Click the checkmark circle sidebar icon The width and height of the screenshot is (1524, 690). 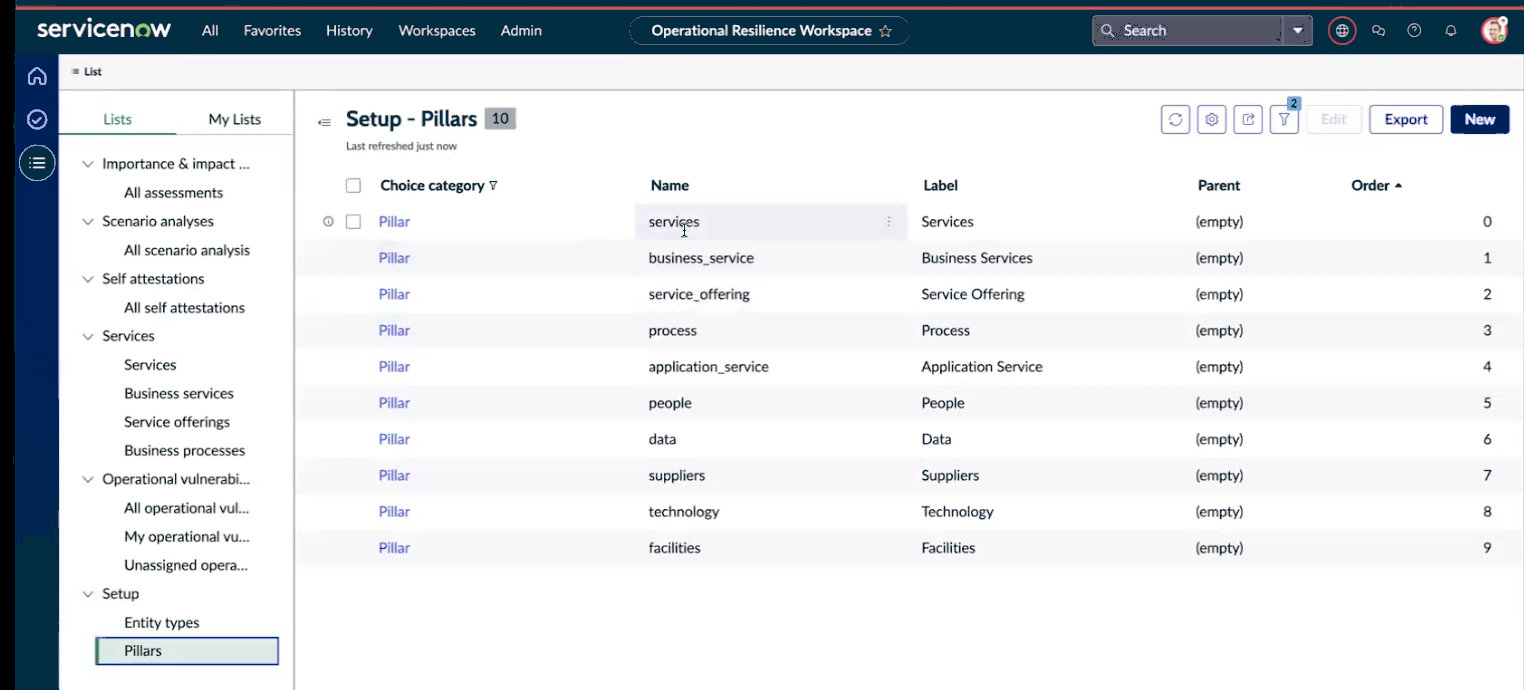[37, 120]
